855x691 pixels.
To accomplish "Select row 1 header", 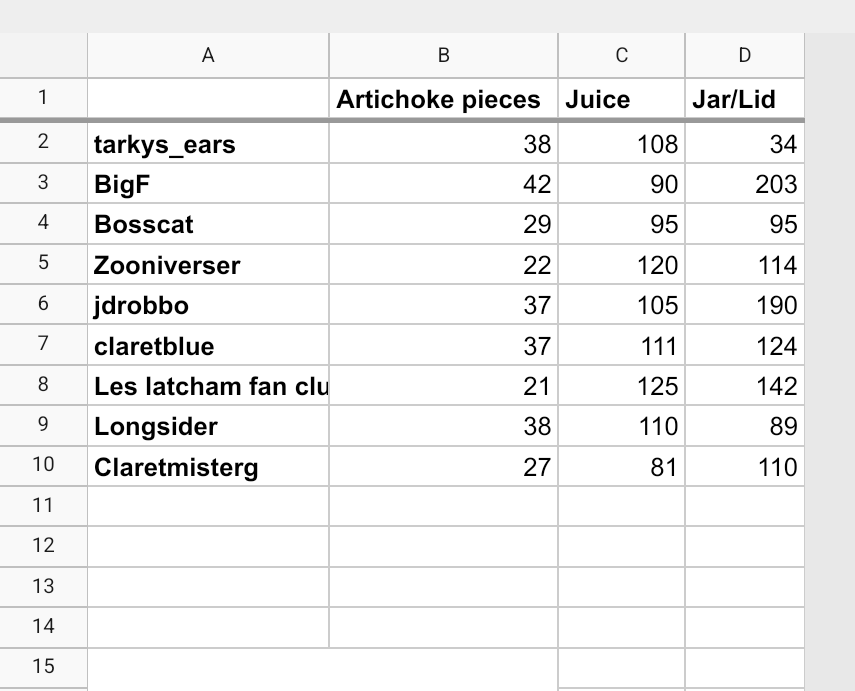I will point(43,98).
